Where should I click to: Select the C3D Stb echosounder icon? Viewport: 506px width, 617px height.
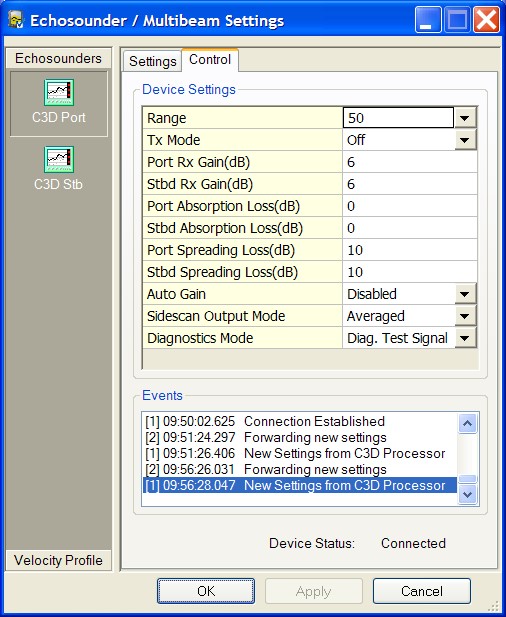pyautogui.click(x=59, y=159)
